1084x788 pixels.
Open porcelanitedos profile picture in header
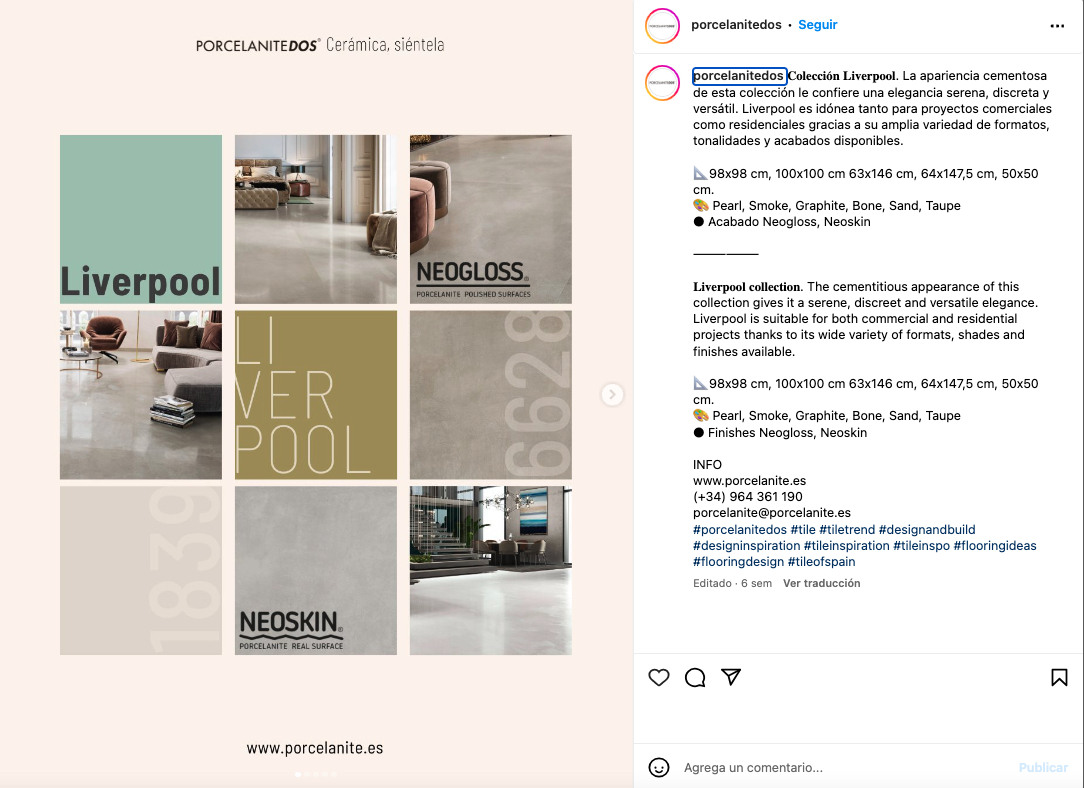tap(662, 26)
